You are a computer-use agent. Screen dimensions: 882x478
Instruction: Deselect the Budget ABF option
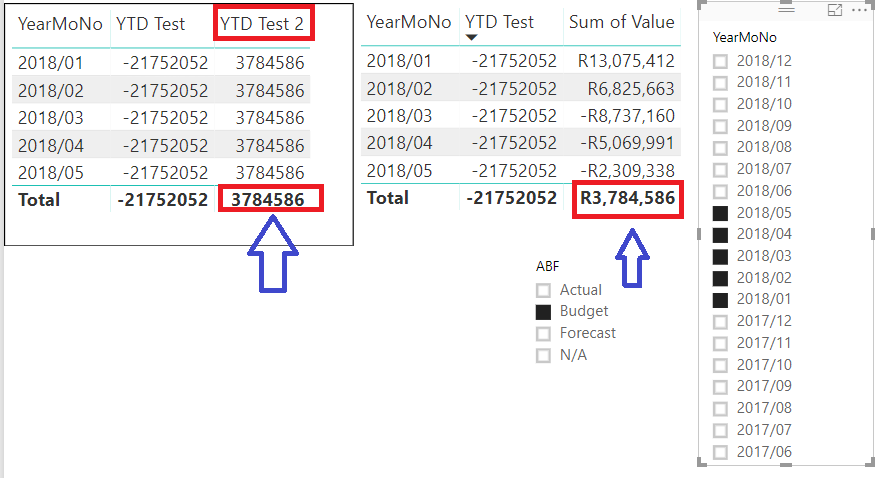pos(543,312)
